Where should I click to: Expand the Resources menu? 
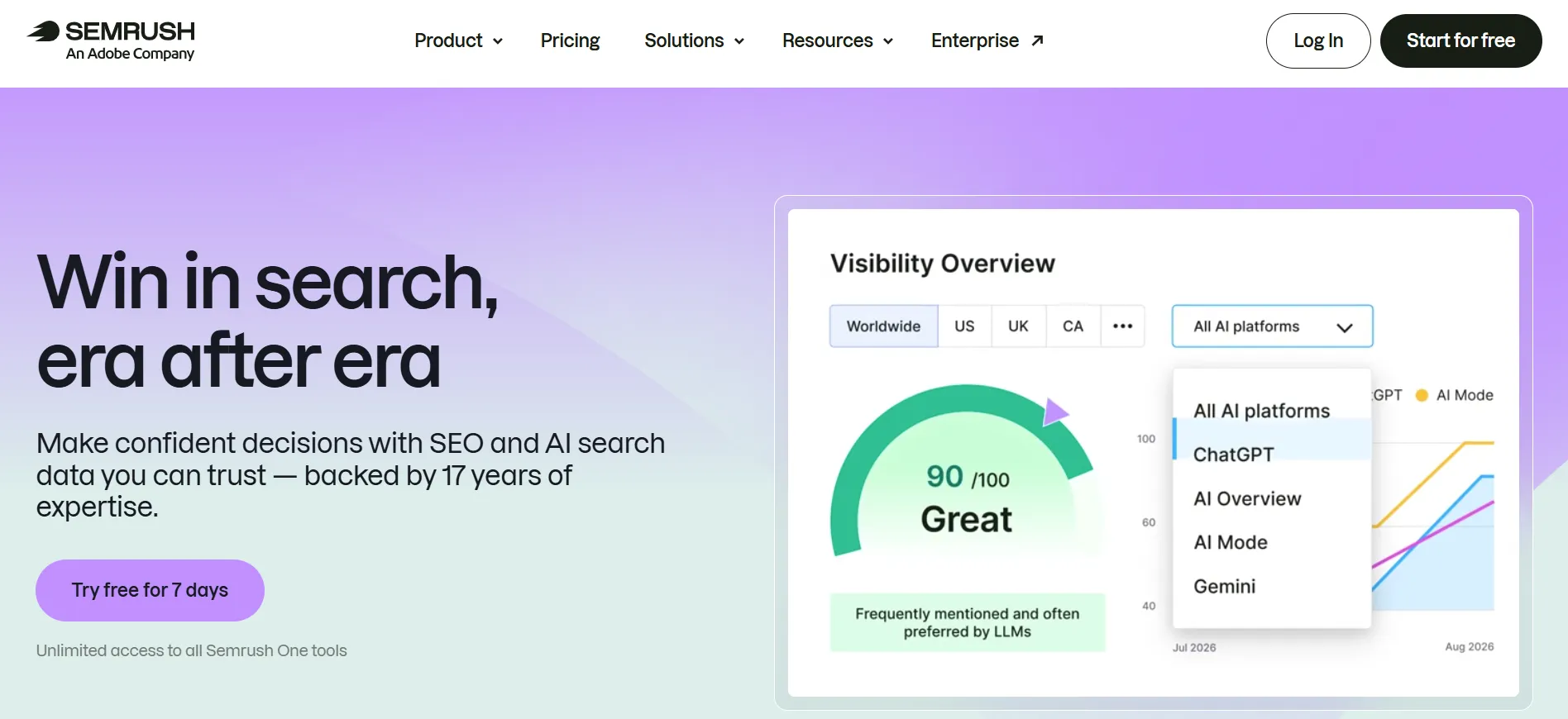pyautogui.click(x=837, y=40)
